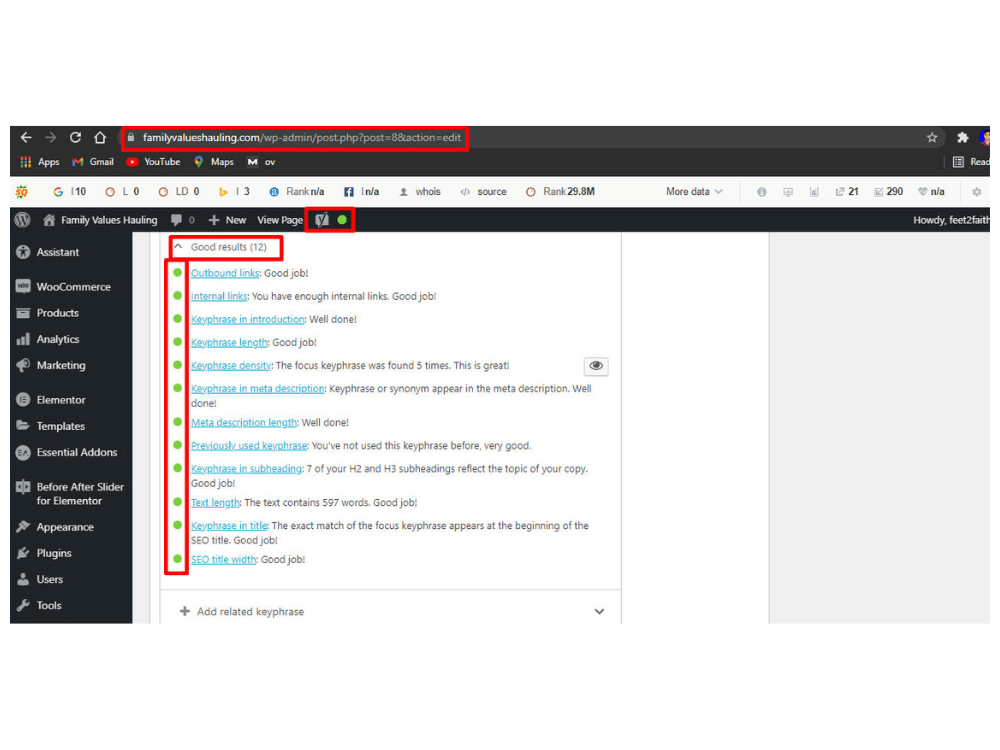Screen dimensions: 1000x750
Task: Bookmark this page with the star icon
Action: coord(932,137)
